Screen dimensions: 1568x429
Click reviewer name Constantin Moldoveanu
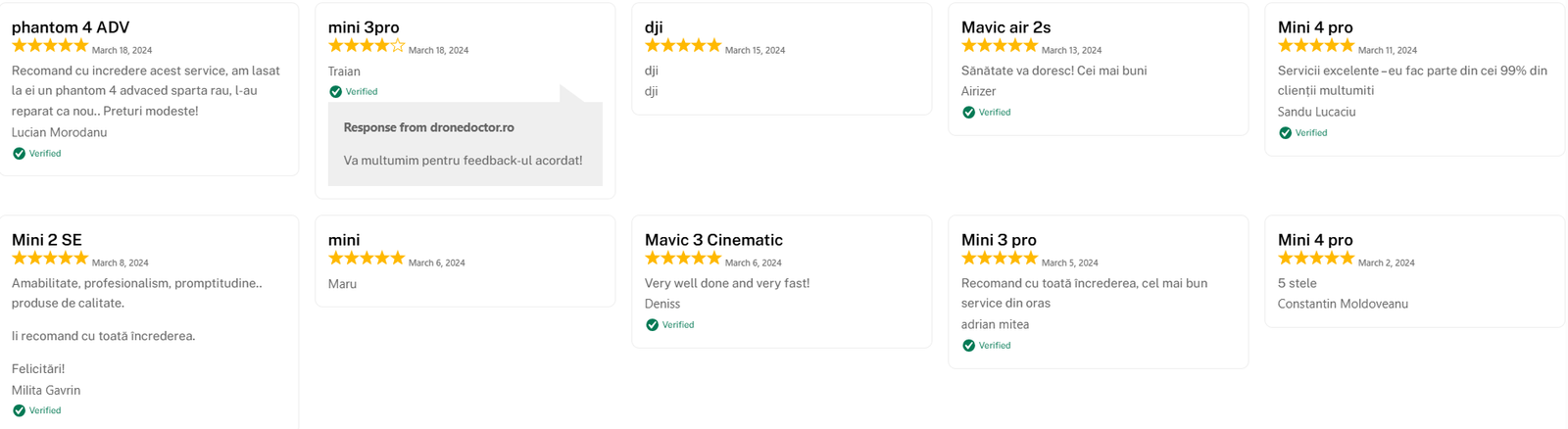click(x=1343, y=305)
